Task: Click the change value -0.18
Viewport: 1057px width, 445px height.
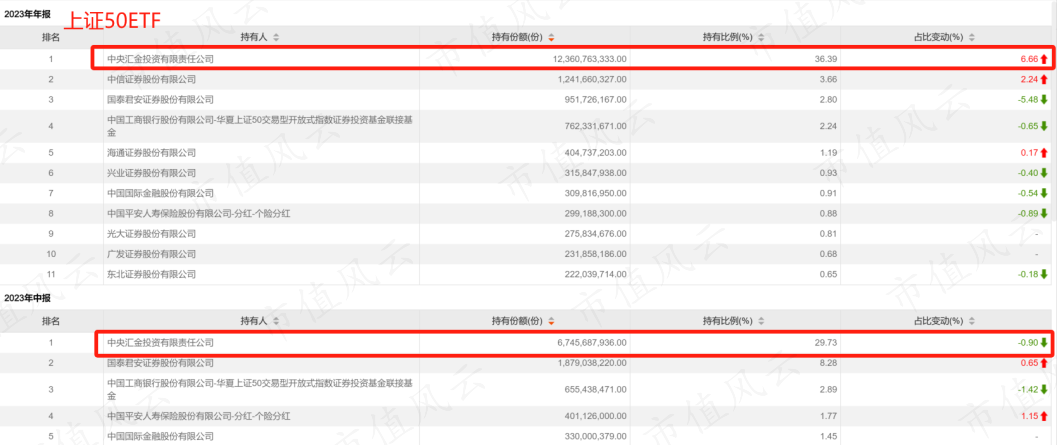Action: point(1027,274)
